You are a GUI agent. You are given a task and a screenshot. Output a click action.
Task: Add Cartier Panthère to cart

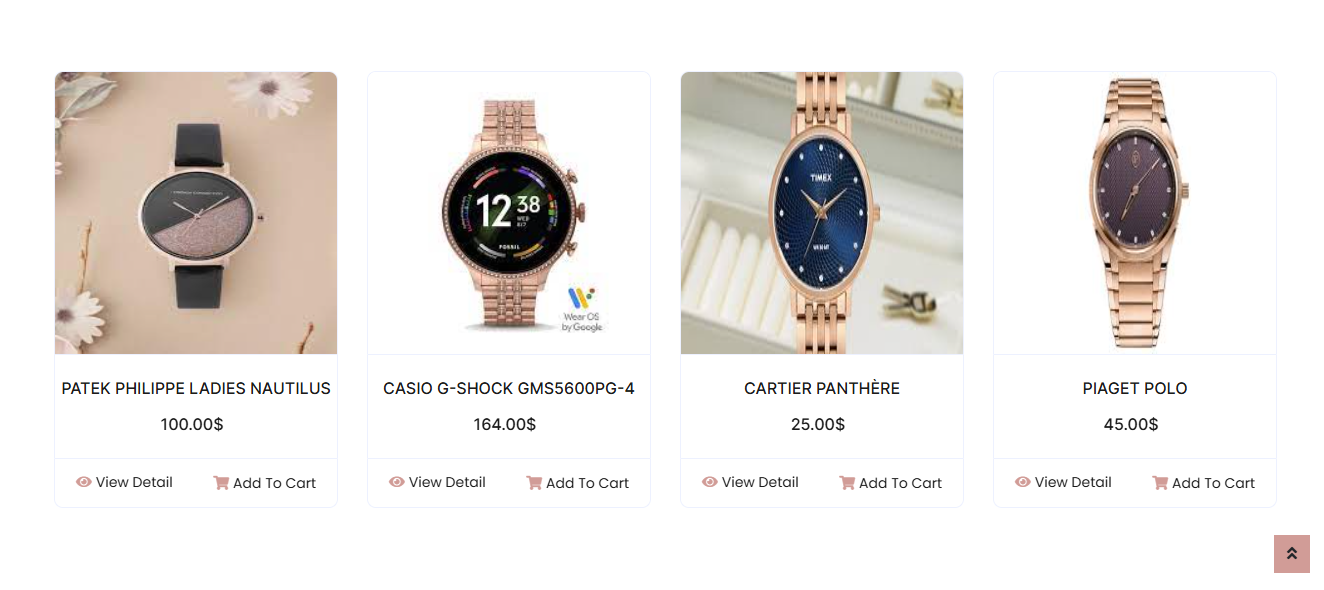point(890,483)
